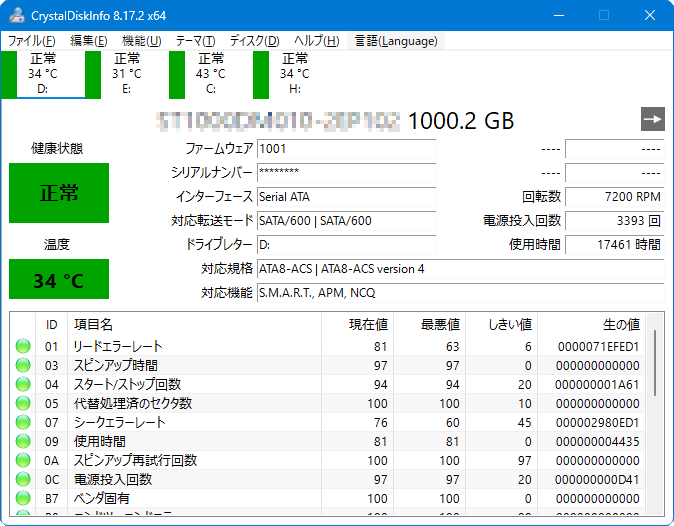Open the ファイル(F) menu

pyautogui.click(x=32, y=41)
